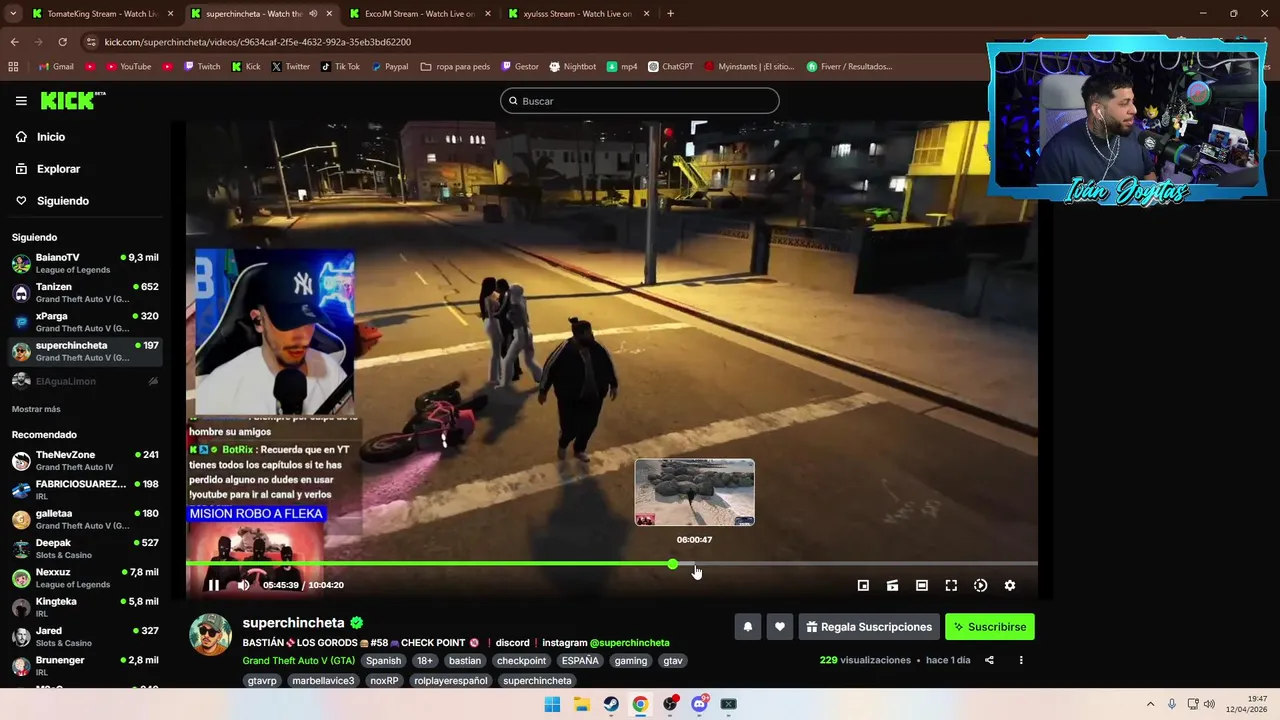
Task: Click Regala Suscripciones button
Action: pyautogui.click(x=869, y=627)
